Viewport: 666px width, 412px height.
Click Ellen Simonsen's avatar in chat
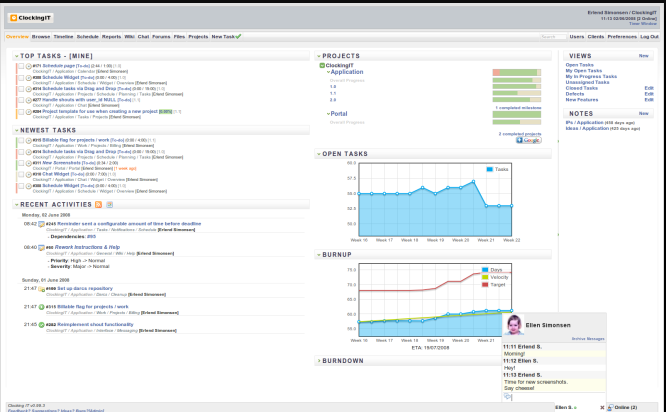[515, 326]
